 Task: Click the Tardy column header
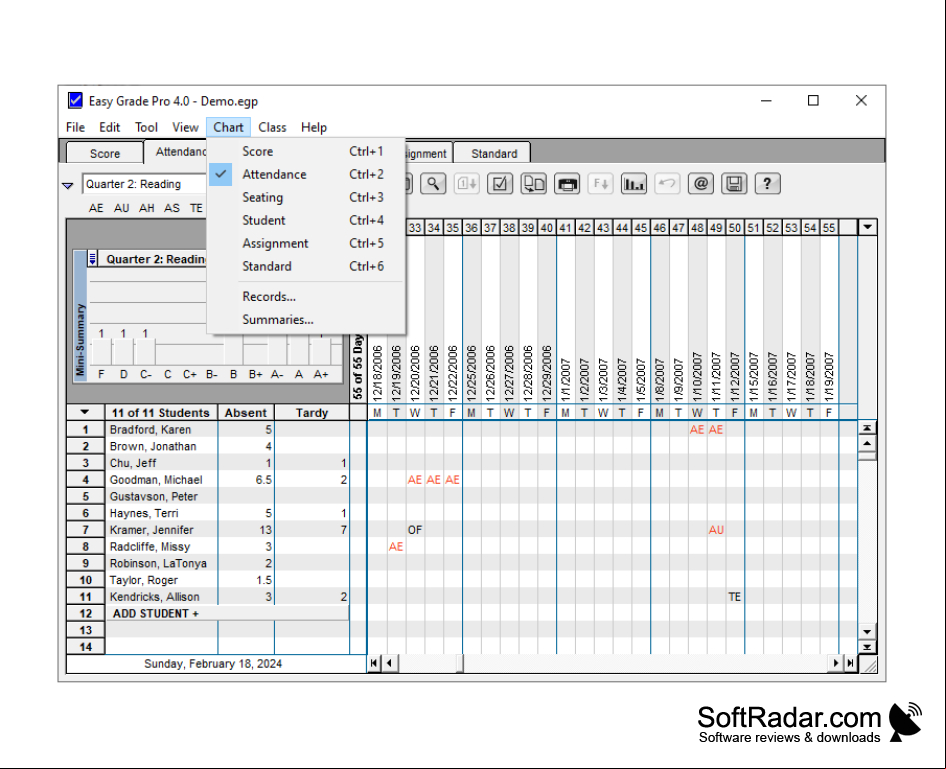coord(312,413)
